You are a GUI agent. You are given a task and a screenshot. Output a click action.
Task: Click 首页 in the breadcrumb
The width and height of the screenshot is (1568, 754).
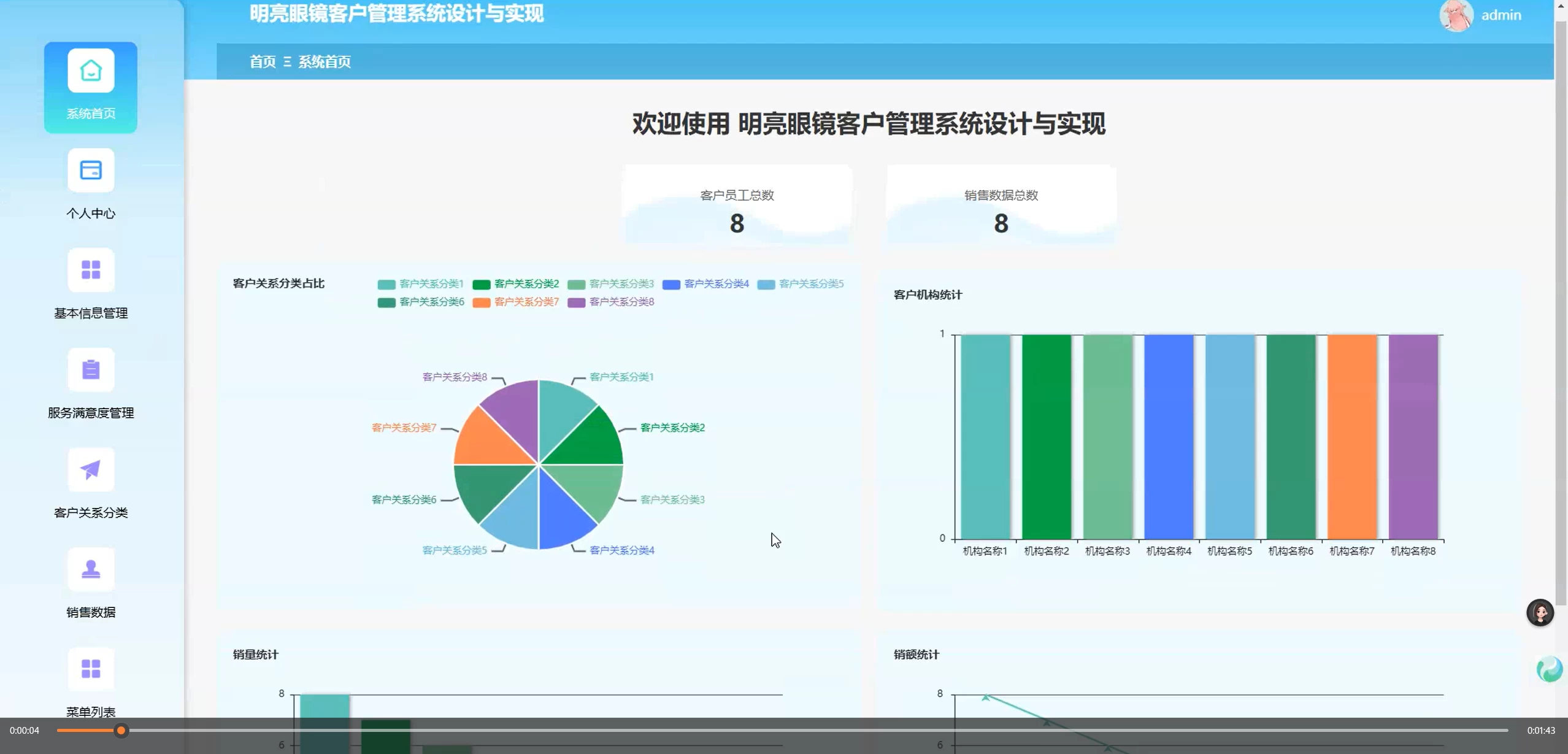263,62
